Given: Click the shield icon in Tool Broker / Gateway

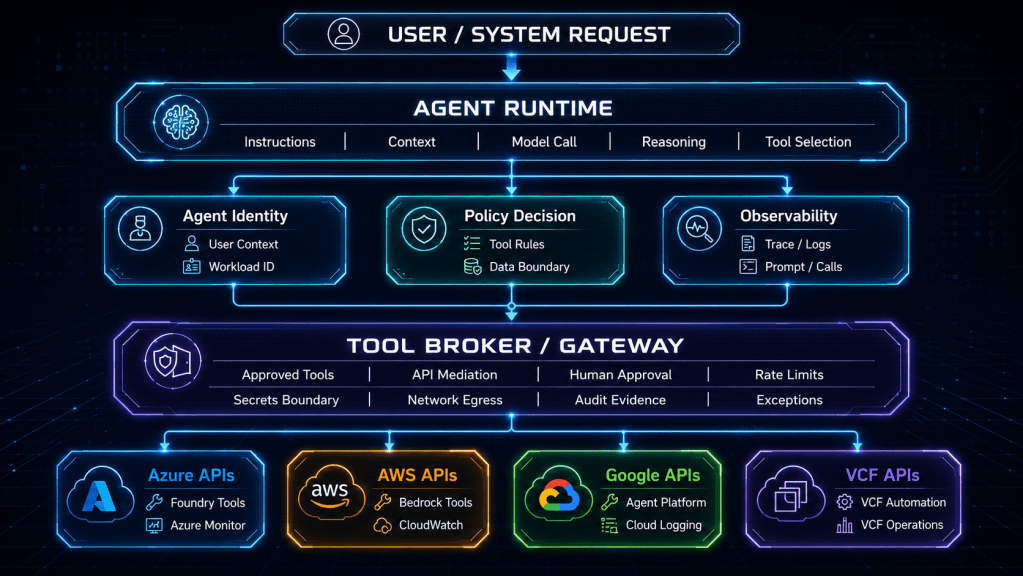Looking at the screenshot, I should click(173, 361).
